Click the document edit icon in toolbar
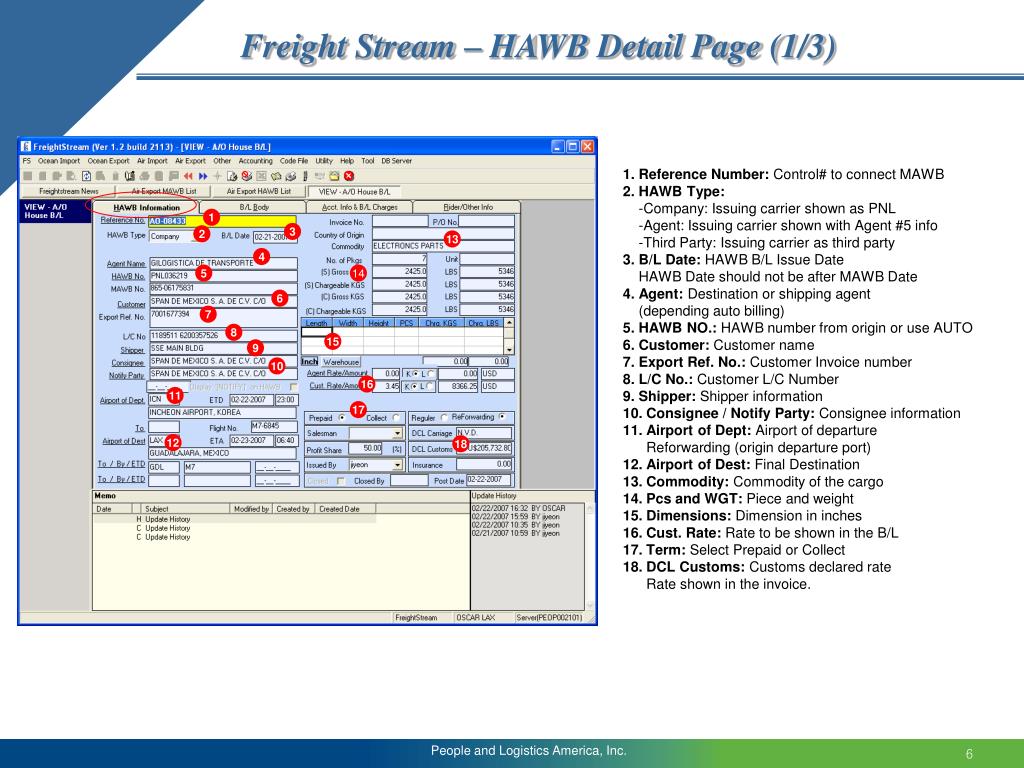 tap(232, 176)
